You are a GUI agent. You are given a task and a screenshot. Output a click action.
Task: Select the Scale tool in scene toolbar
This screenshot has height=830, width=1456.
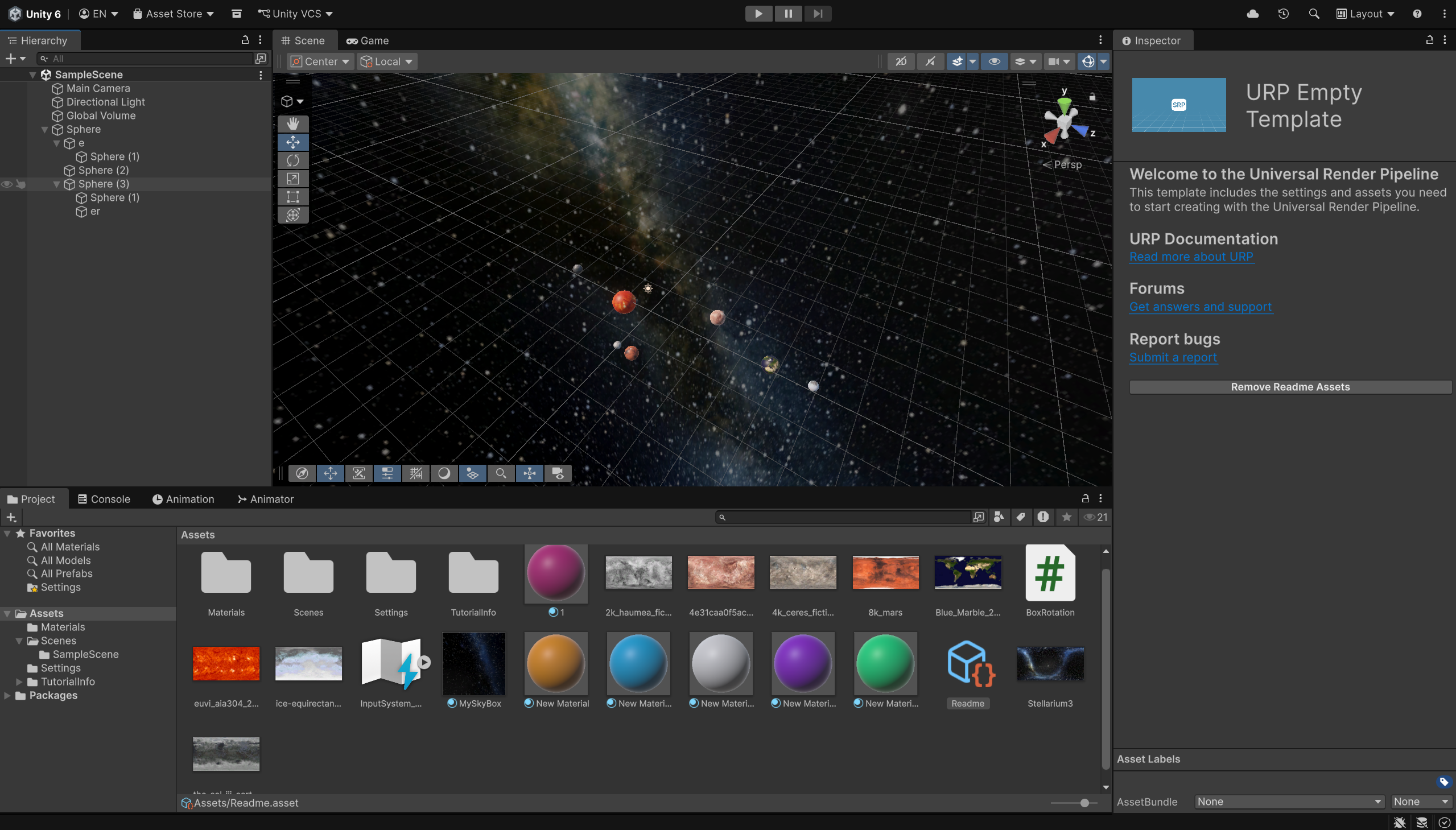[293, 179]
